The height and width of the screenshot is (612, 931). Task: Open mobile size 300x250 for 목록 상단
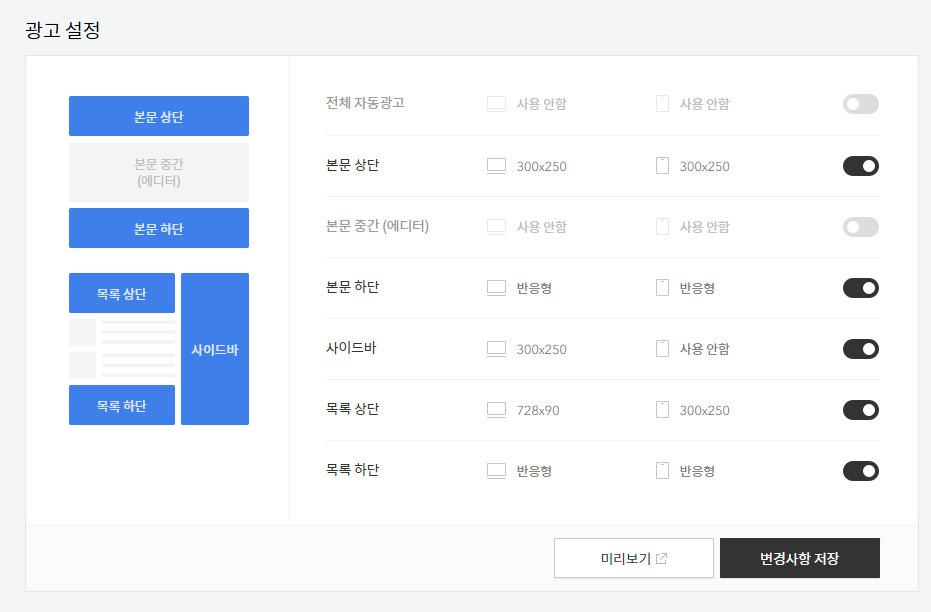point(704,411)
